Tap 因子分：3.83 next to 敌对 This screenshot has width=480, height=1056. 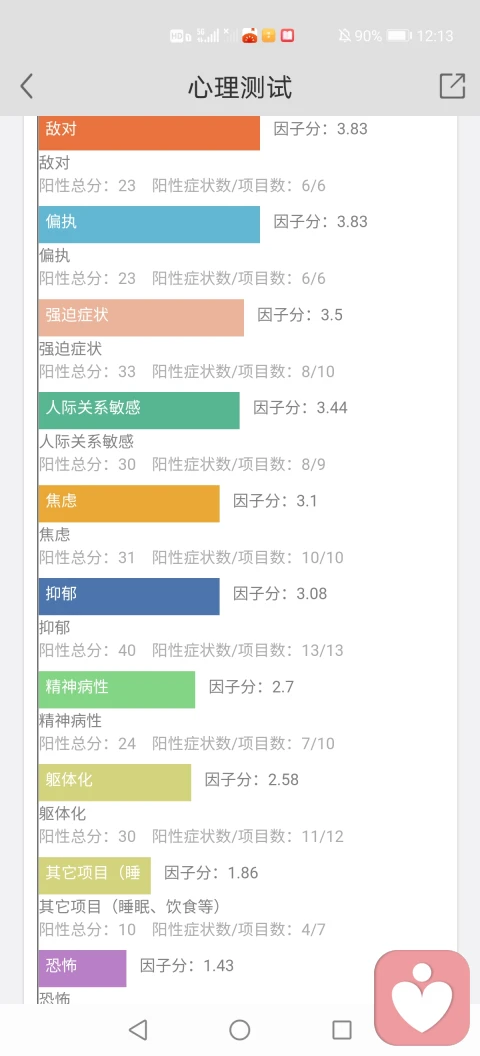[x=320, y=129]
